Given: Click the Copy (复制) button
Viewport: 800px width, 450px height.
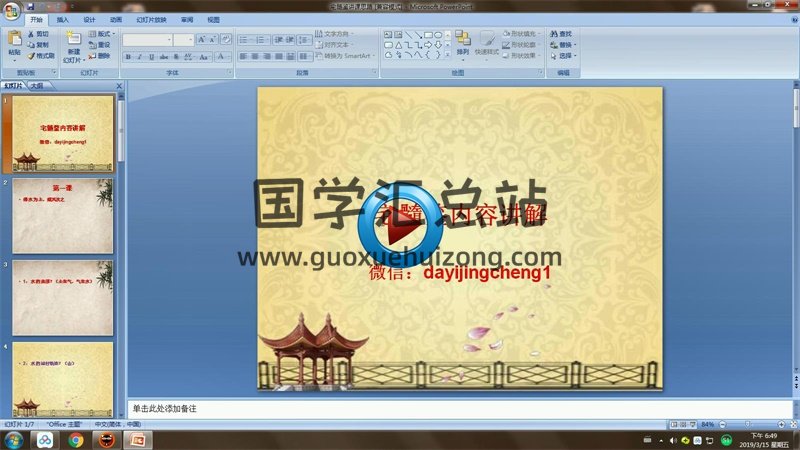Looking at the screenshot, I should (38, 45).
